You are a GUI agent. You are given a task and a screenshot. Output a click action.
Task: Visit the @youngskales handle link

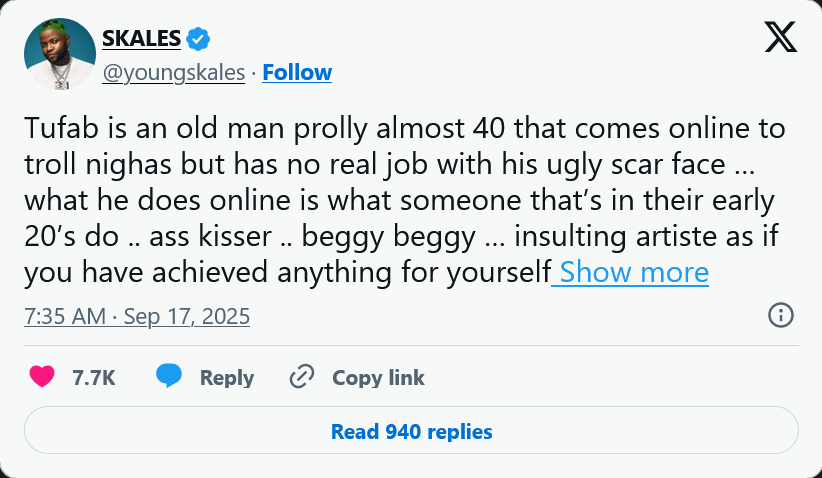tap(173, 73)
